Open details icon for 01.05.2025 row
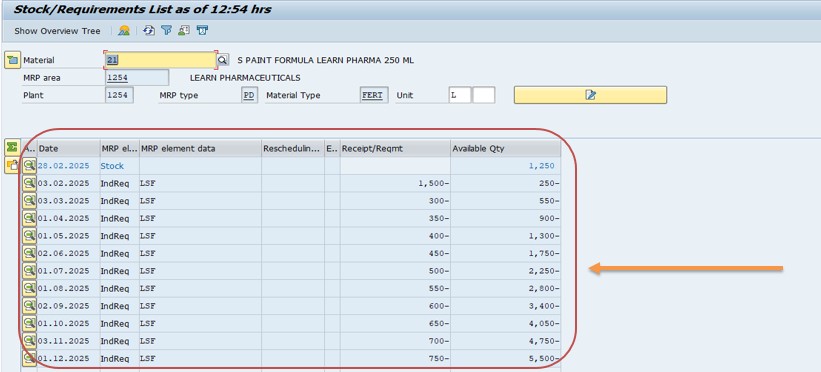821x372 pixels. pos(29,236)
